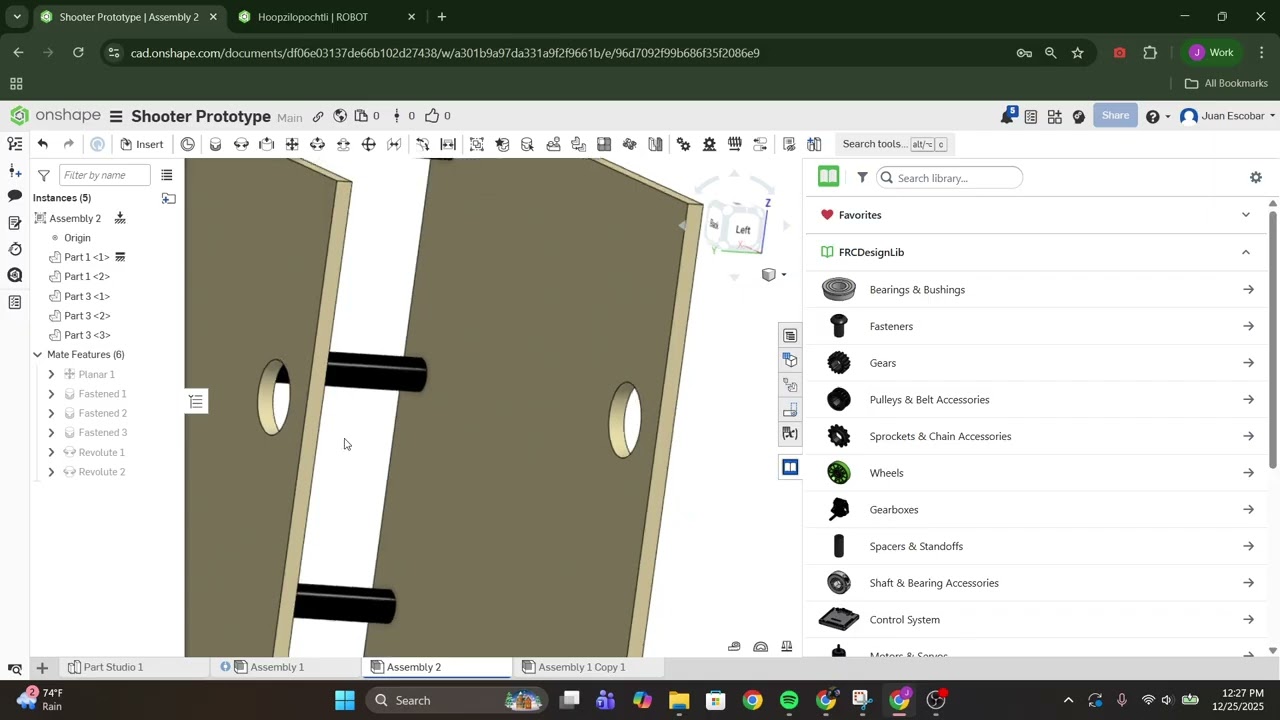Open the Spacers & Standoffs category

(x=1036, y=546)
